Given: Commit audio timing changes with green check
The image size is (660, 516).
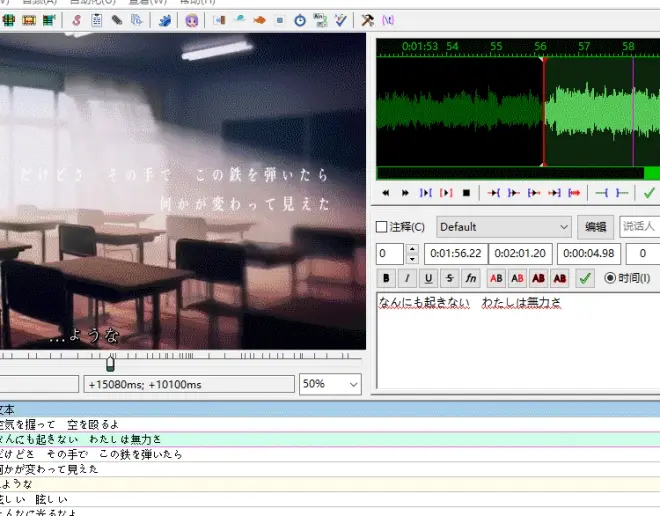Looking at the screenshot, I should pyautogui.click(x=649, y=193).
